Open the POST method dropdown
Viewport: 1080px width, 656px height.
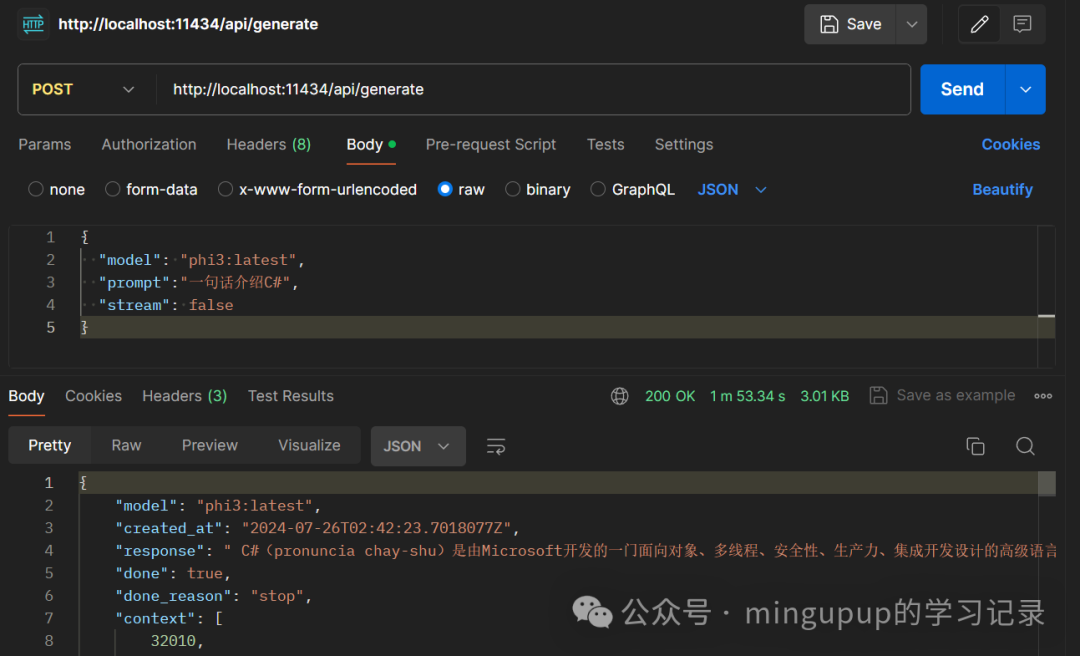pyautogui.click(x=84, y=89)
